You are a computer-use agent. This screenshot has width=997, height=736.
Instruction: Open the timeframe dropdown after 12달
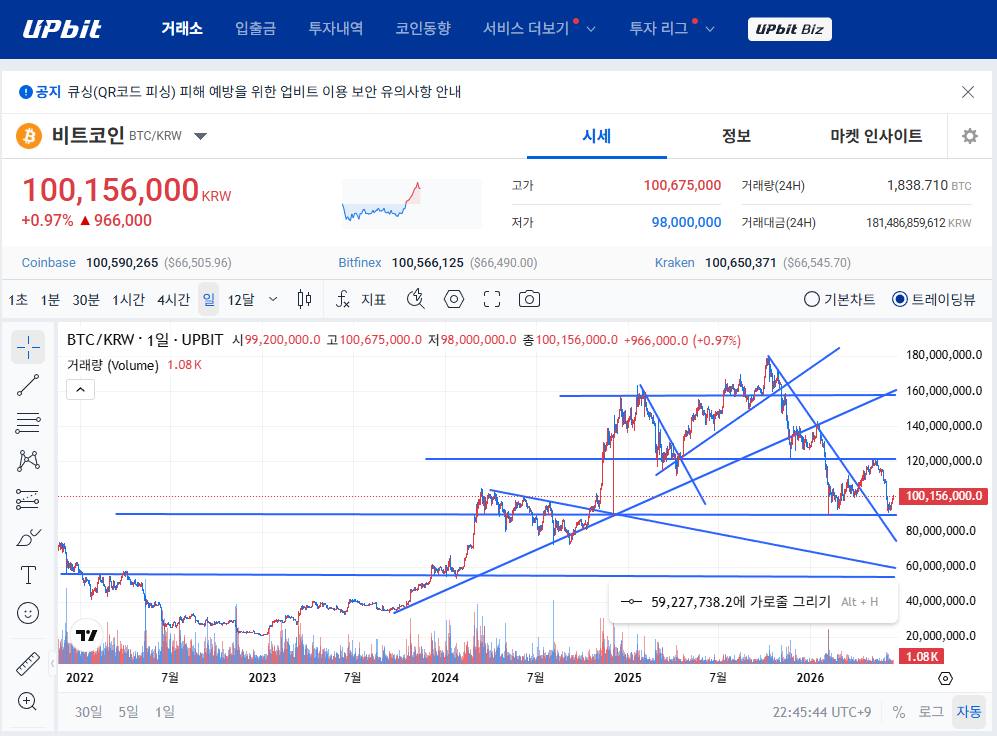point(273,299)
